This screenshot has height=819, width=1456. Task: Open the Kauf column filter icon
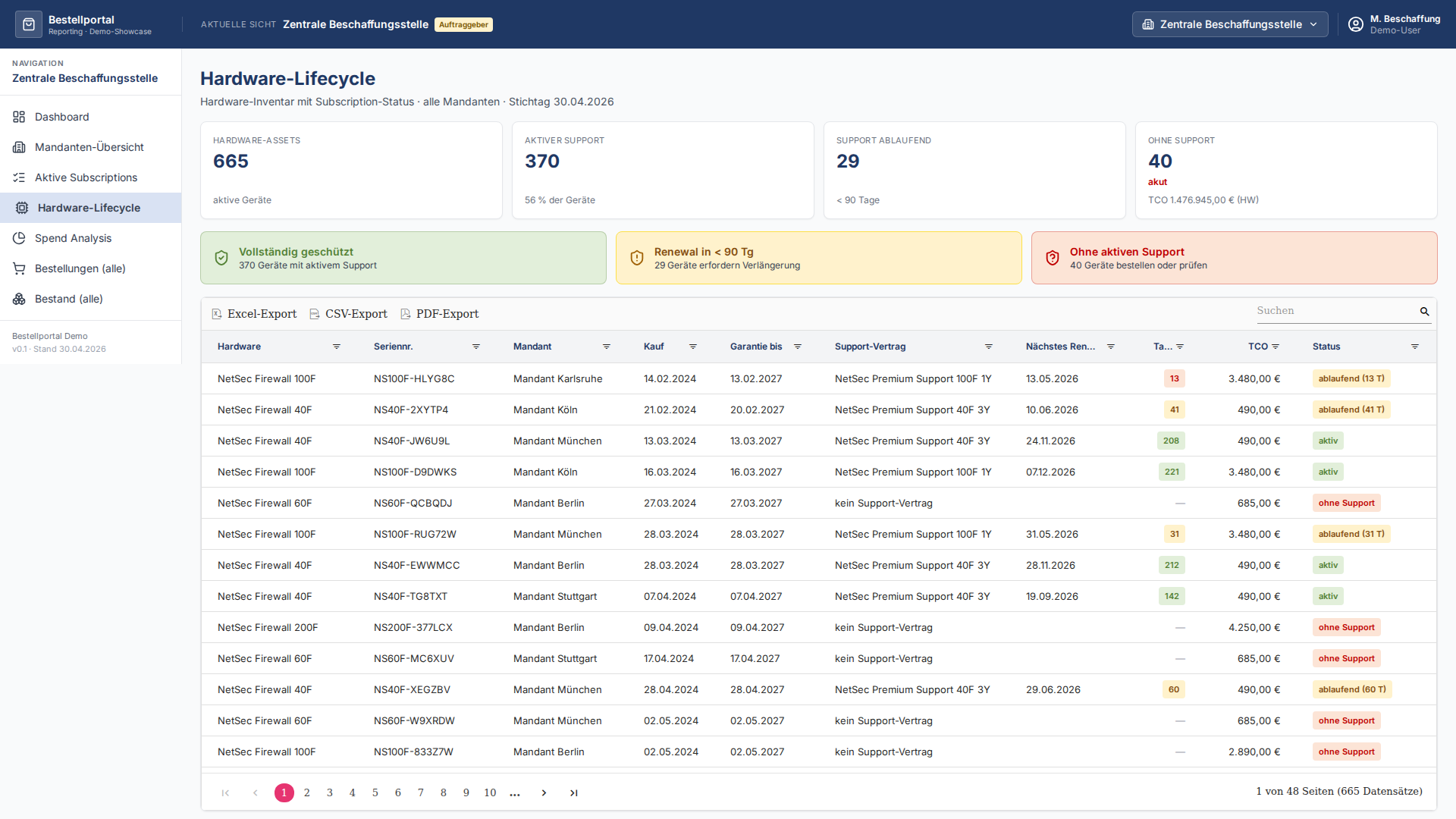pyautogui.click(x=693, y=347)
